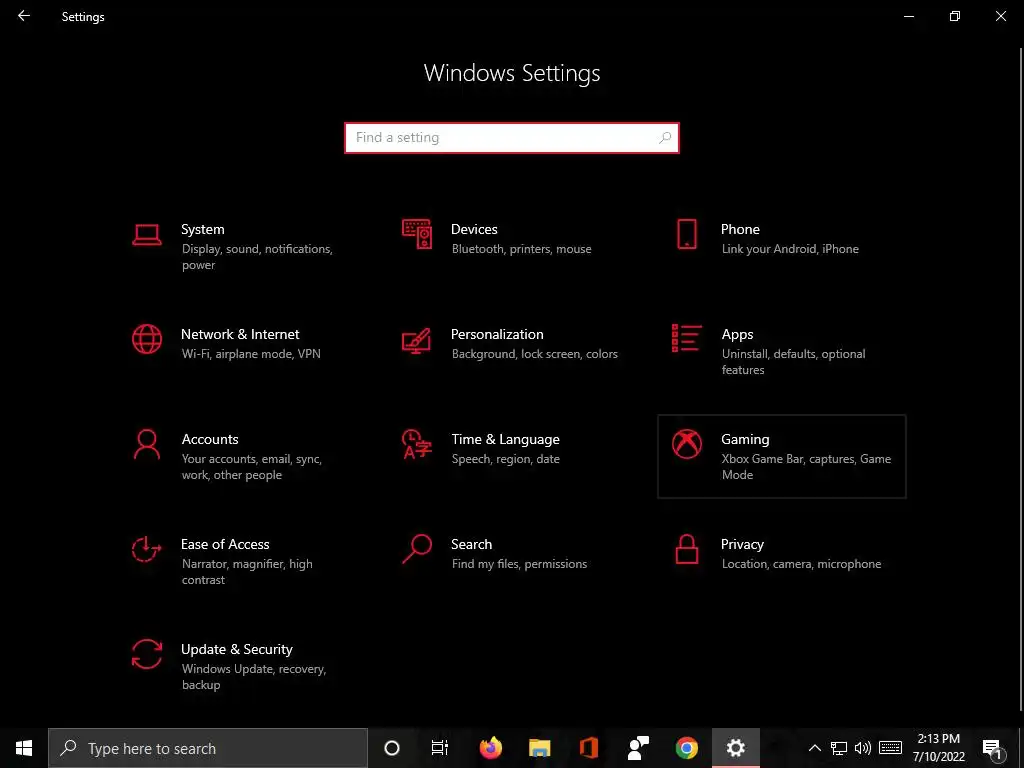This screenshot has height=768, width=1024.
Task: Open Update & Security settings title
Action: [x=236, y=650]
